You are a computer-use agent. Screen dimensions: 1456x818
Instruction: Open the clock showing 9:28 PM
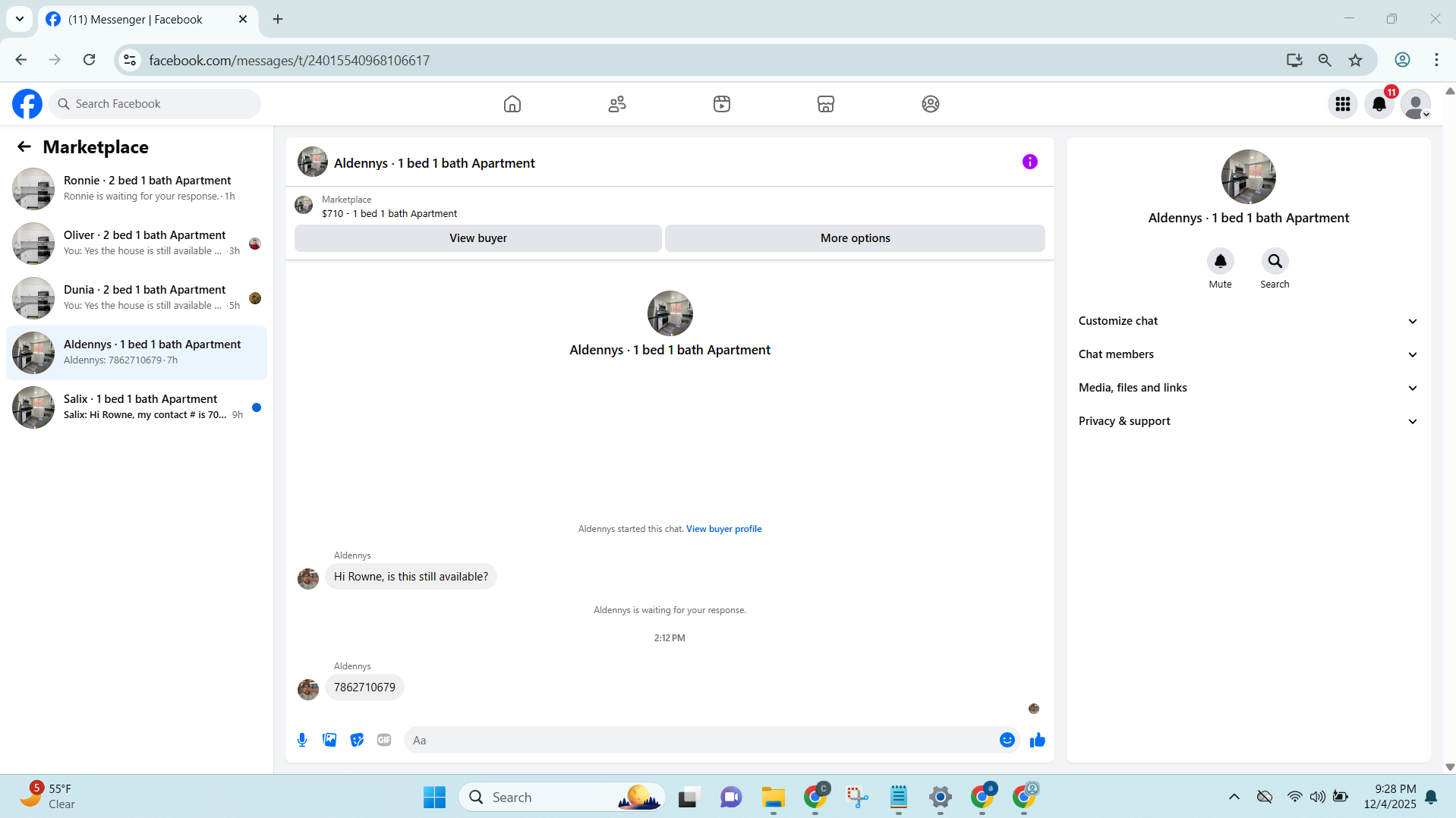(x=1389, y=797)
